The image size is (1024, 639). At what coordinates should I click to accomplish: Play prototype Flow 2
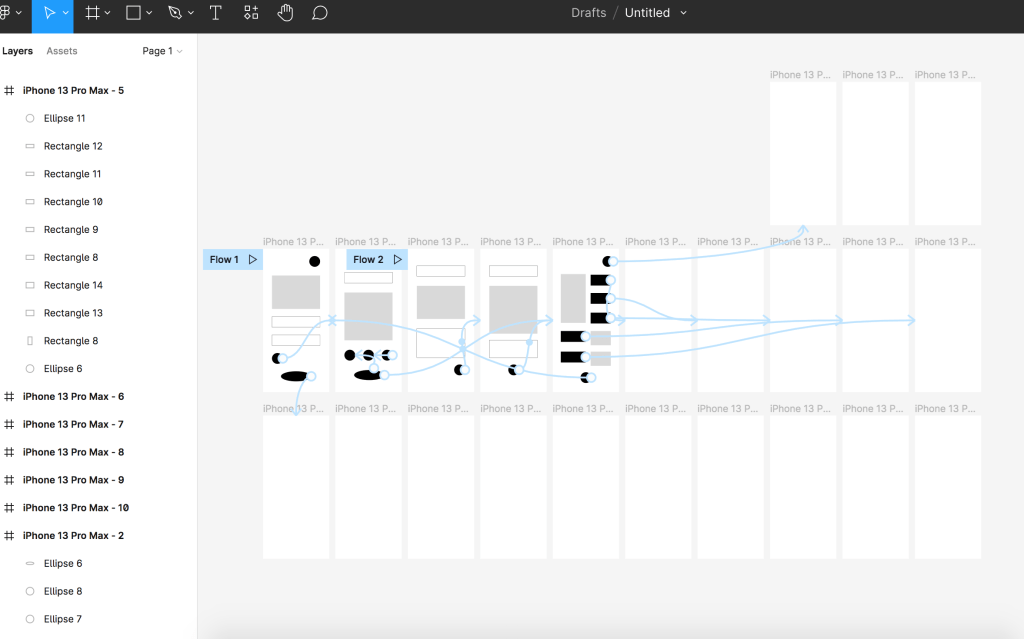tap(397, 260)
